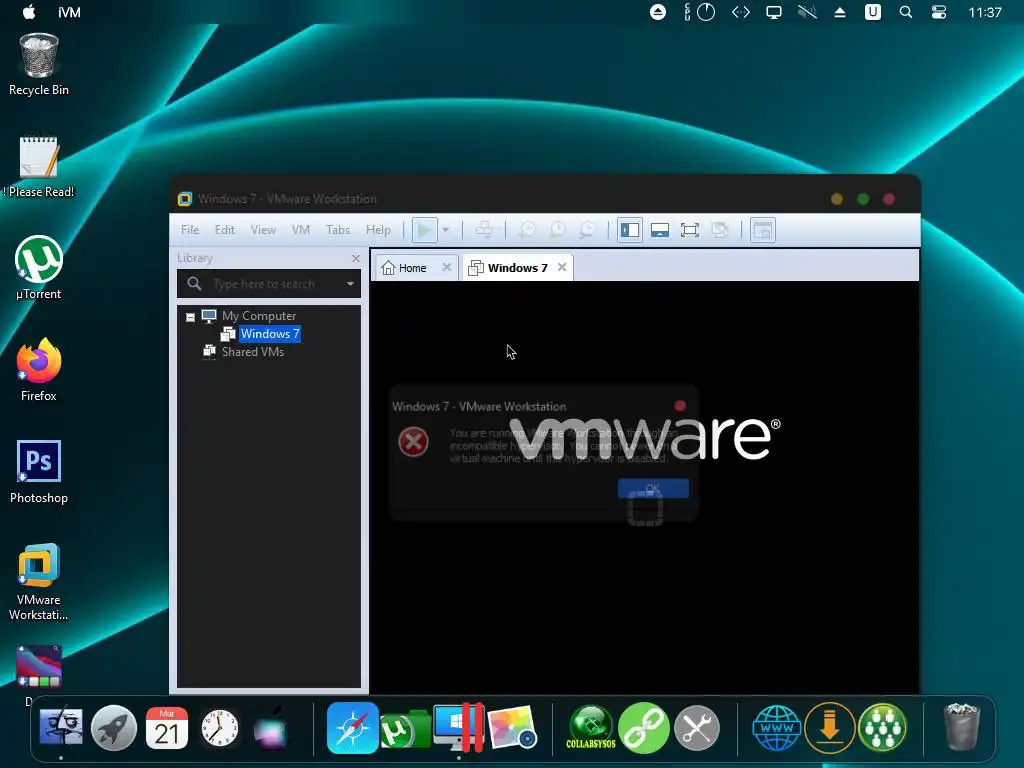Open the Calendar icon showing 21
This screenshot has height=768, width=1024.
coord(167,728)
